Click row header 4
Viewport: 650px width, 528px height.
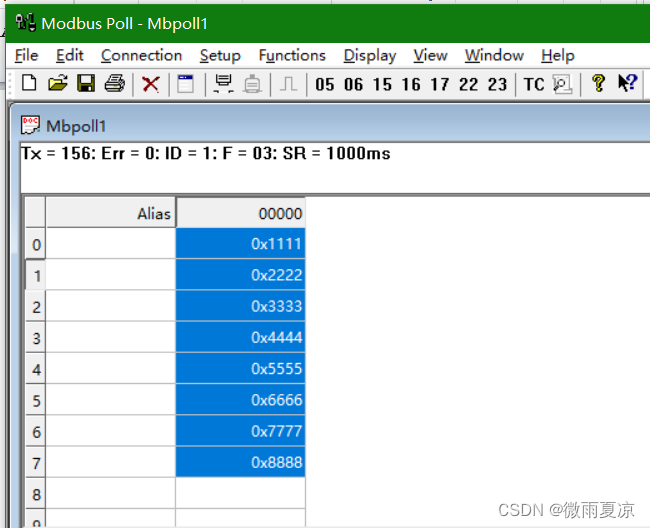[36, 369]
